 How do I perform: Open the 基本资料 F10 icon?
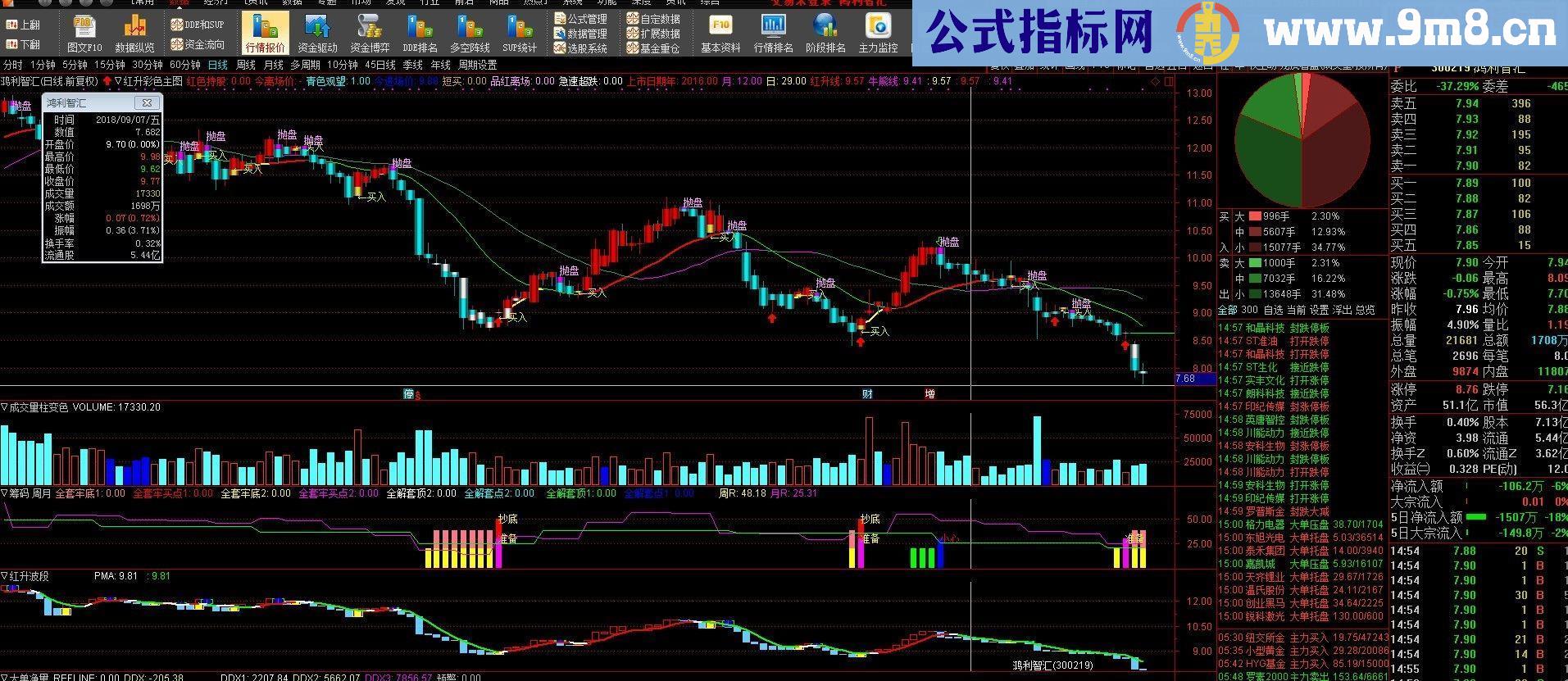coord(720,34)
